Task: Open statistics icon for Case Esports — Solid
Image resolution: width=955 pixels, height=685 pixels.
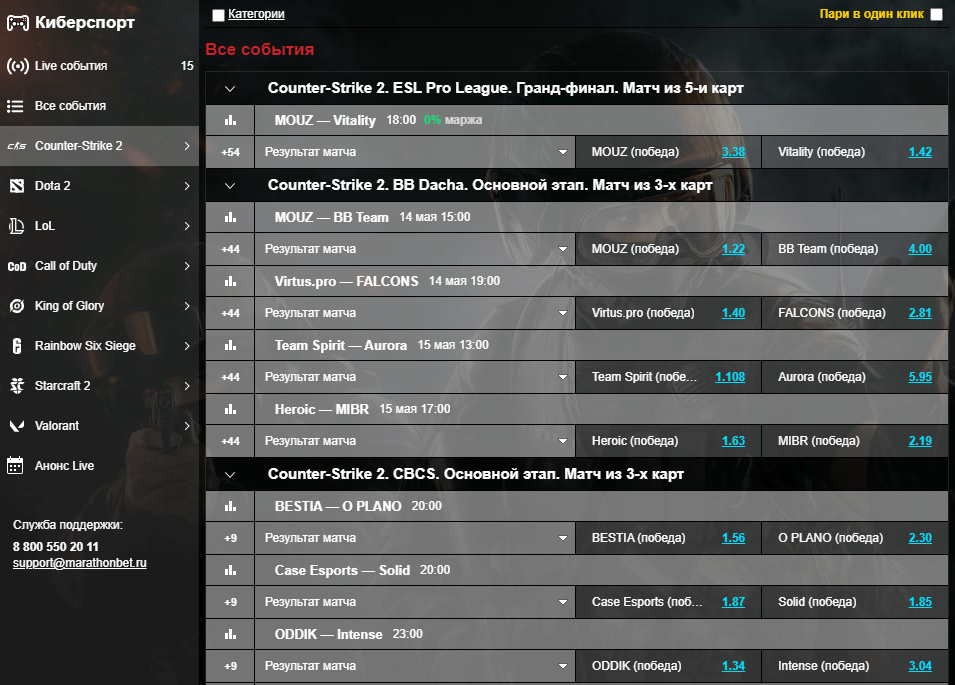Action: pyautogui.click(x=230, y=569)
